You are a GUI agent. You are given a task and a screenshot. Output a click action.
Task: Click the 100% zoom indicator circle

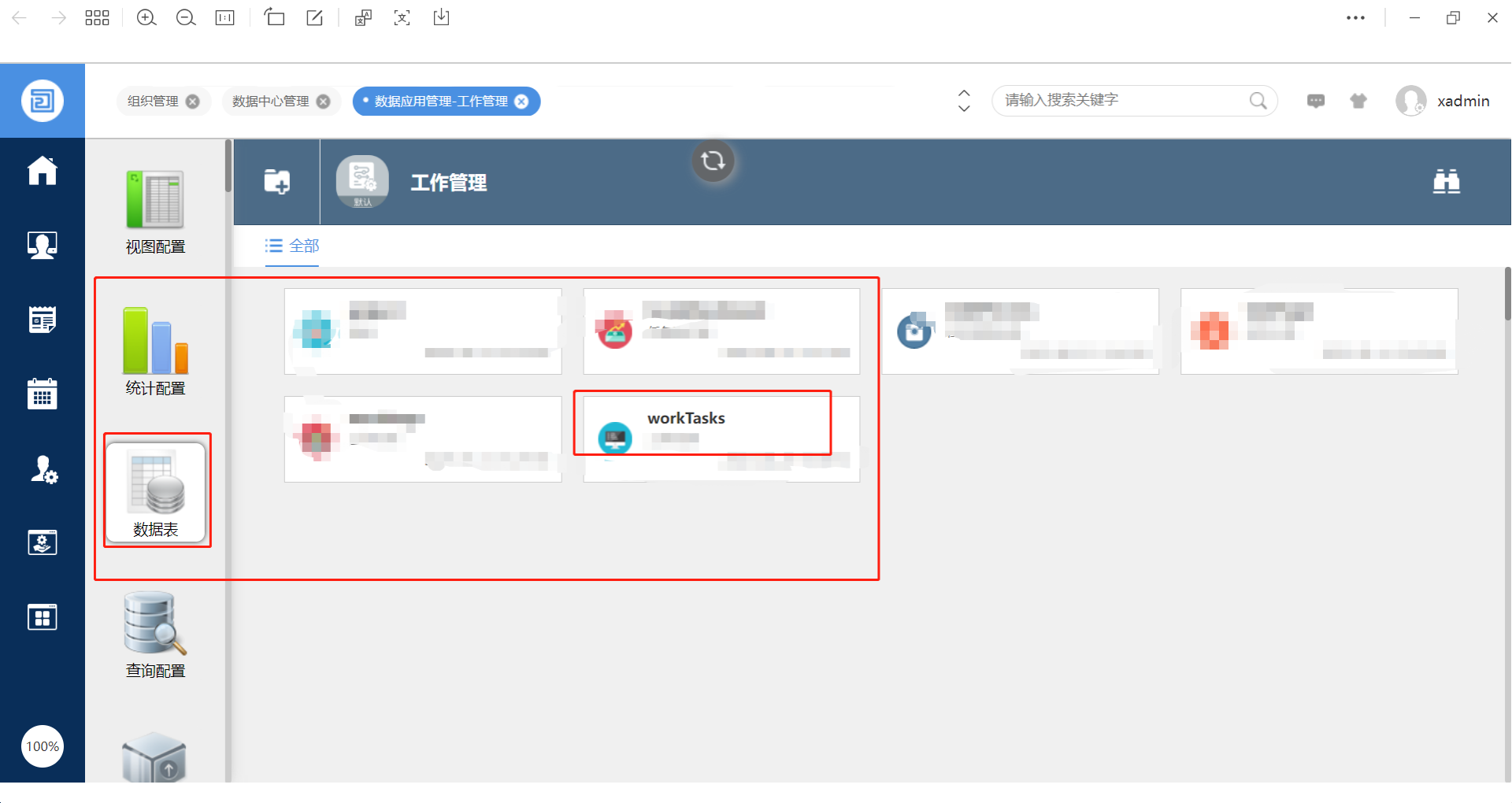(43, 746)
